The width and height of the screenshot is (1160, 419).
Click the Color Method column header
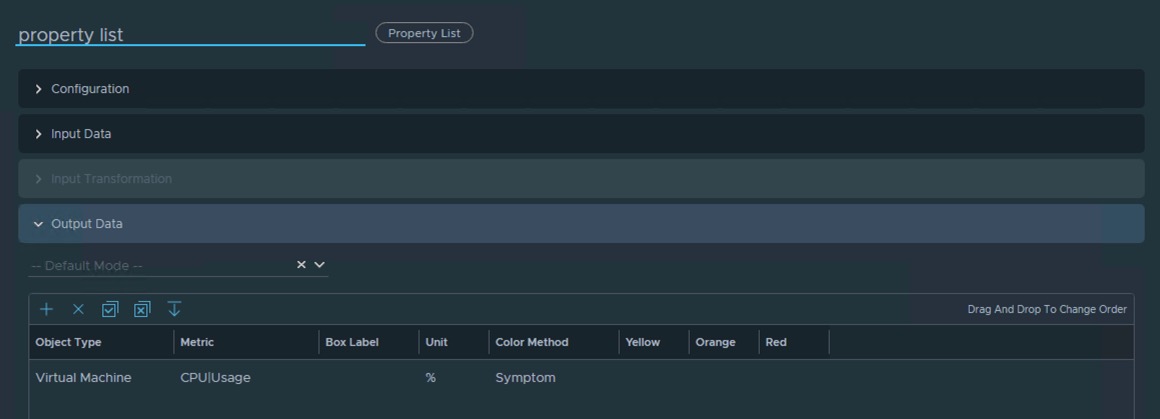click(532, 342)
